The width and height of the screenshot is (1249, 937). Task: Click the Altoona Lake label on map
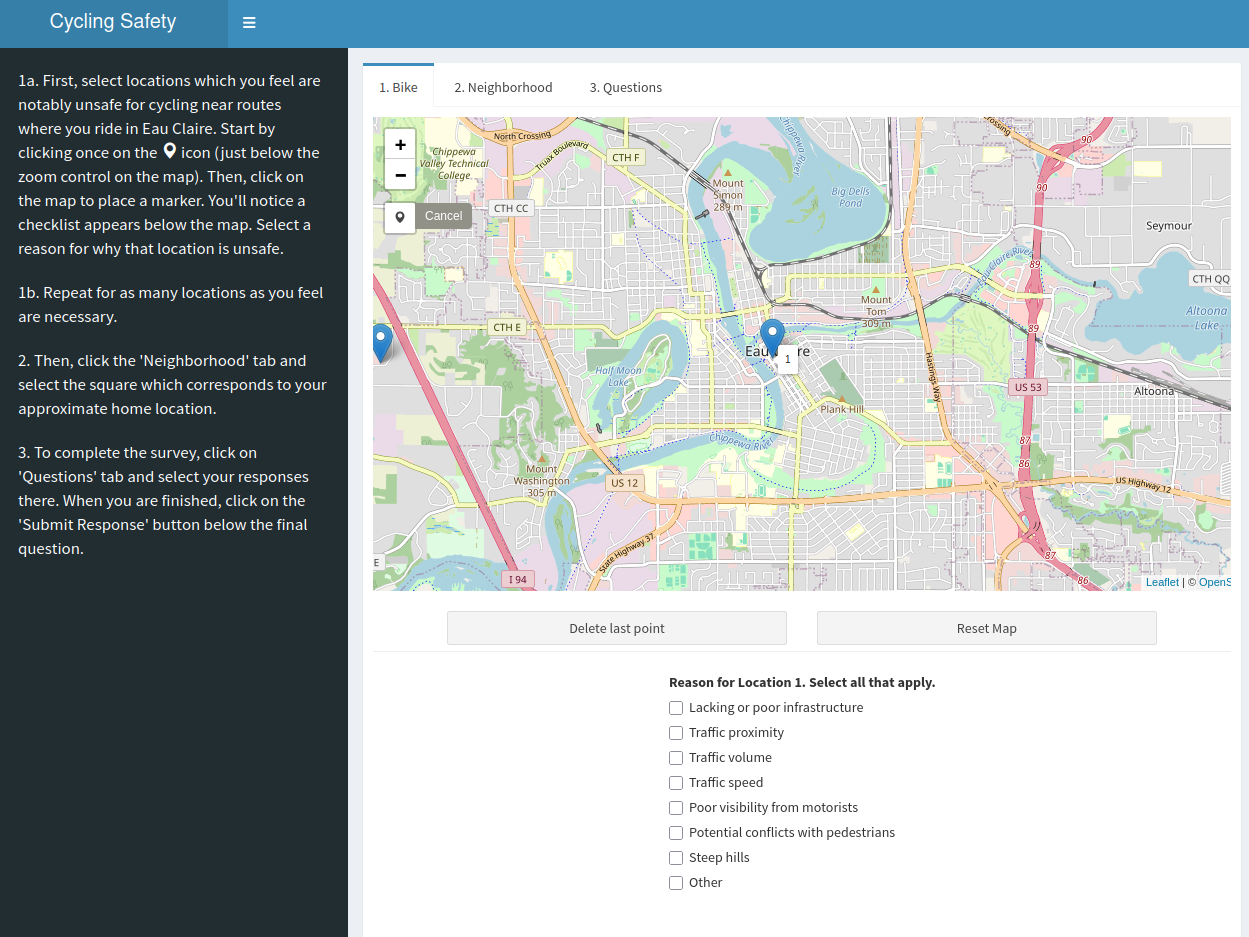1206,318
